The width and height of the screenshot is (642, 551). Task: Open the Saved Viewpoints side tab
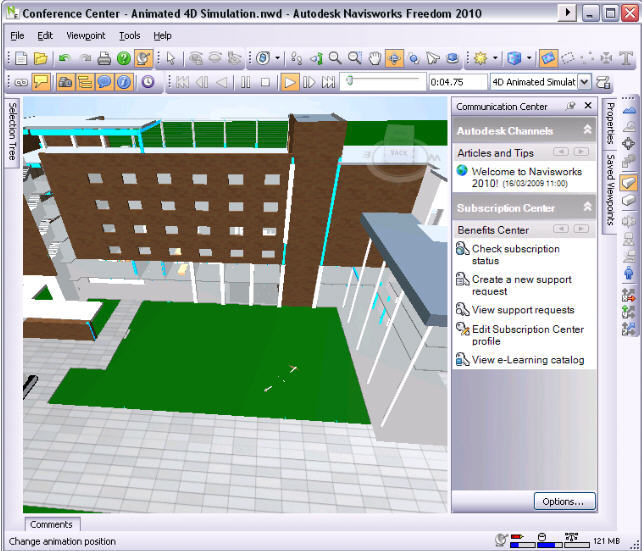pos(610,190)
